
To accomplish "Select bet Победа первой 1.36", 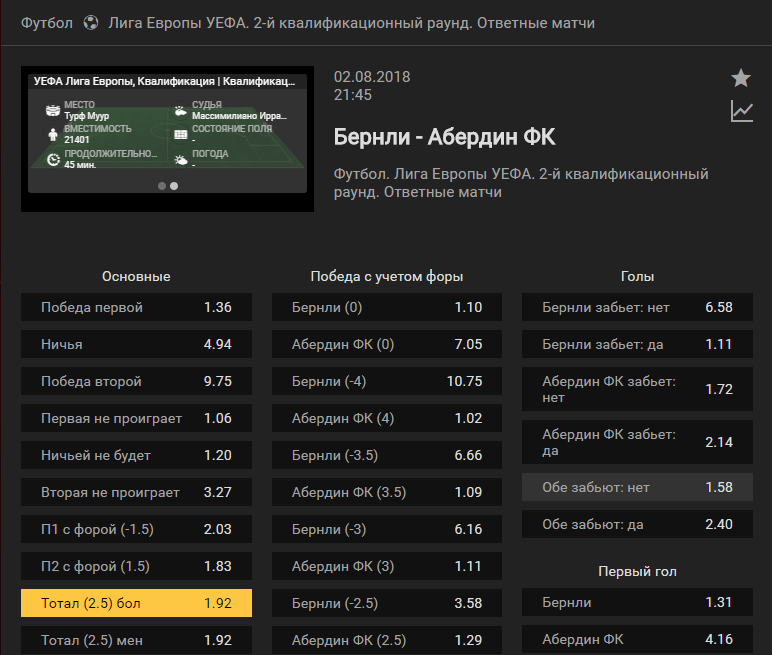I will click(136, 307).
